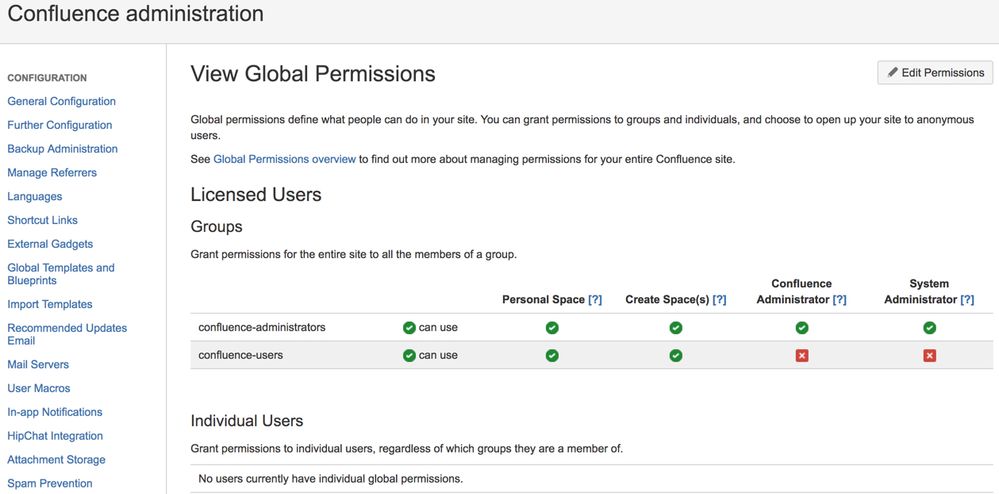Click the Individual Users heading
This screenshot has height=494, width=999.
[247, 421]
